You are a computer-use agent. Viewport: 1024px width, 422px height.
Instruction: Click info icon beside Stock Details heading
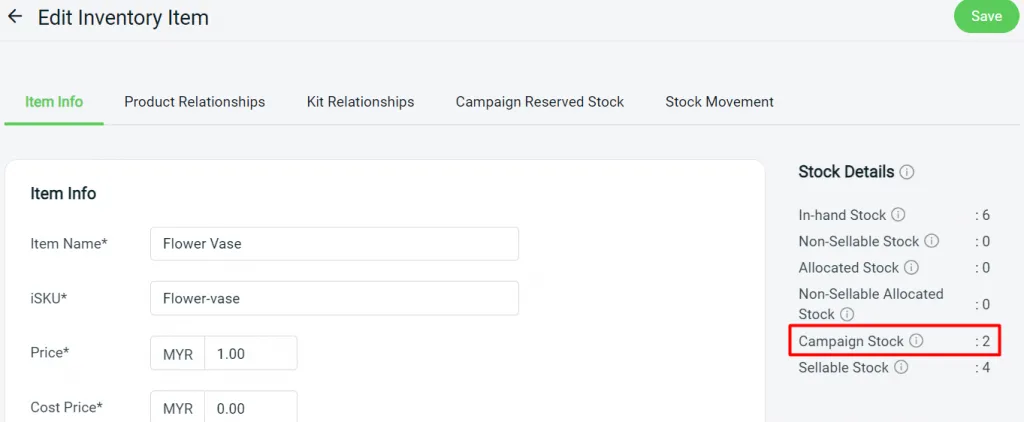pyautogui.click(x=907, y=172)
